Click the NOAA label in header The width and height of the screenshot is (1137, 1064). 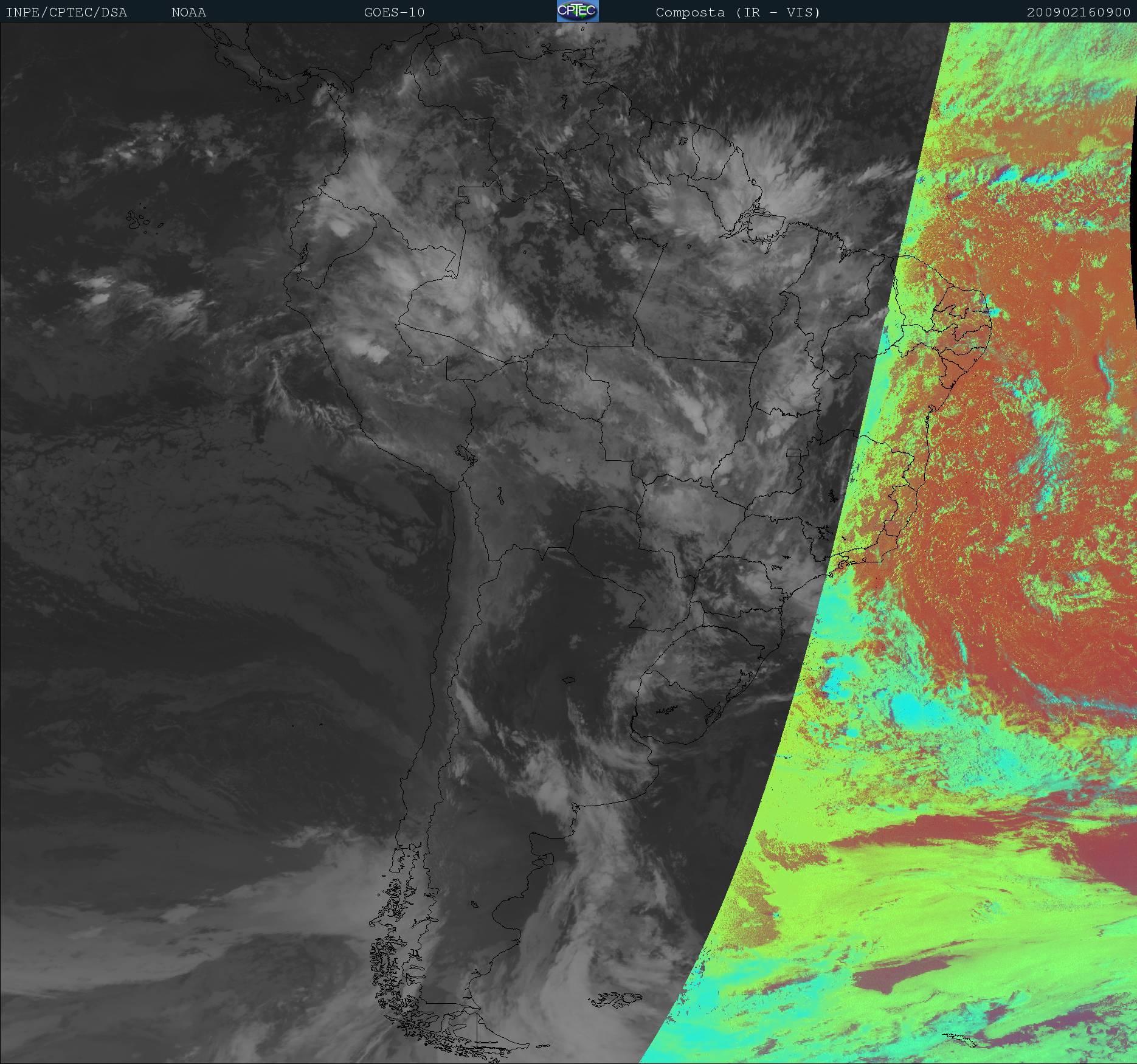coord(188,12)
